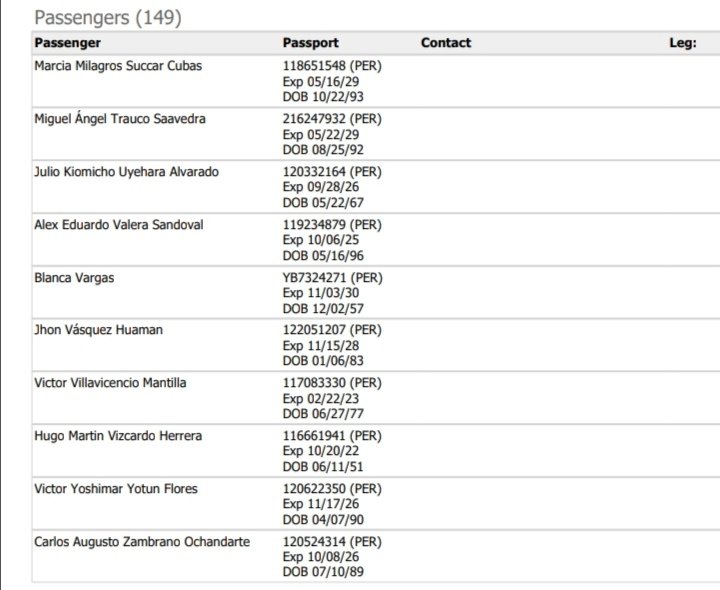Select passenger Marcia Milagros Succar Cubas
Viewport: 720px width, 590px height.
coord(118,66)
